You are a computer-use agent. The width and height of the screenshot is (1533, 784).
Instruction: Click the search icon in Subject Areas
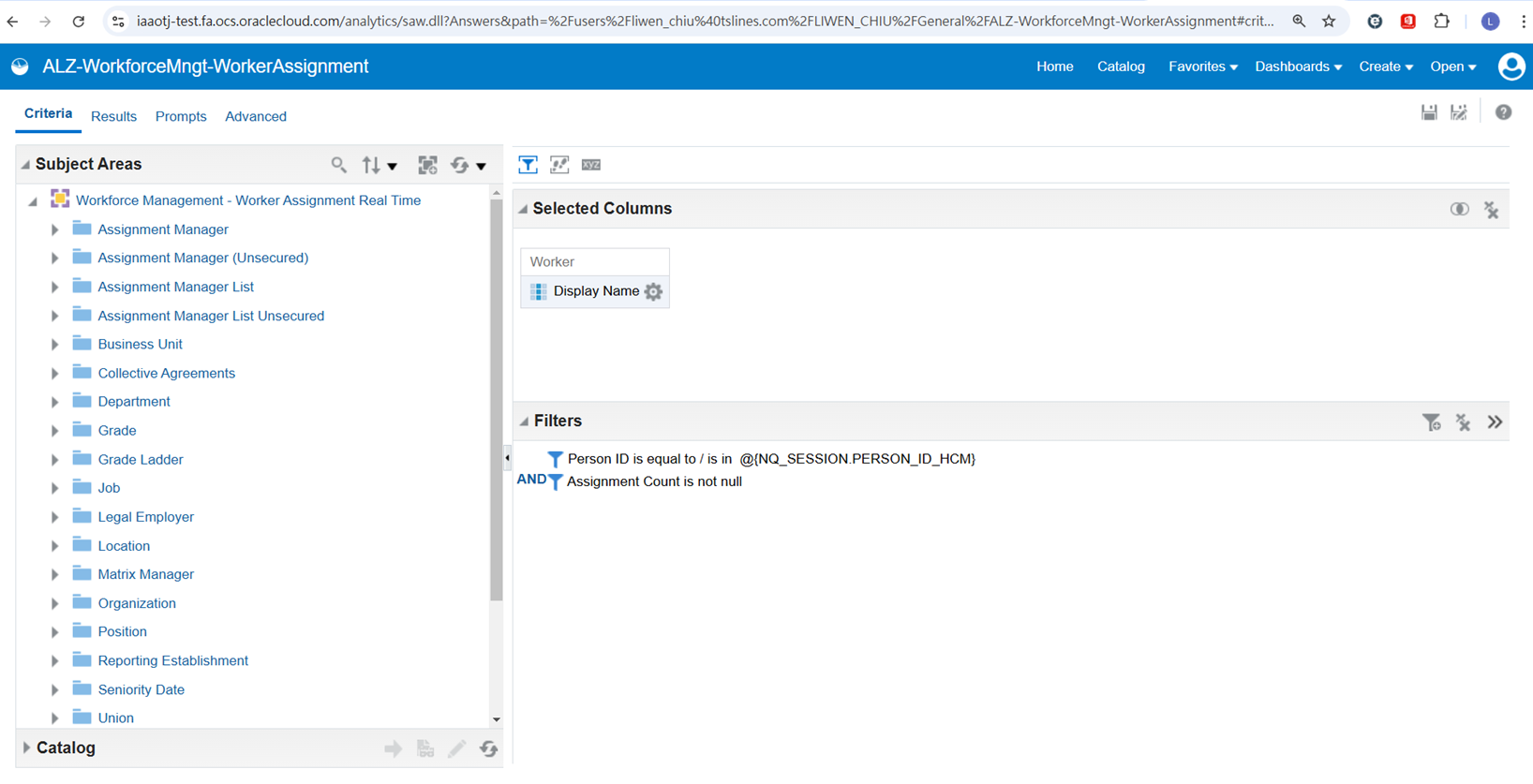pos(338,165)
